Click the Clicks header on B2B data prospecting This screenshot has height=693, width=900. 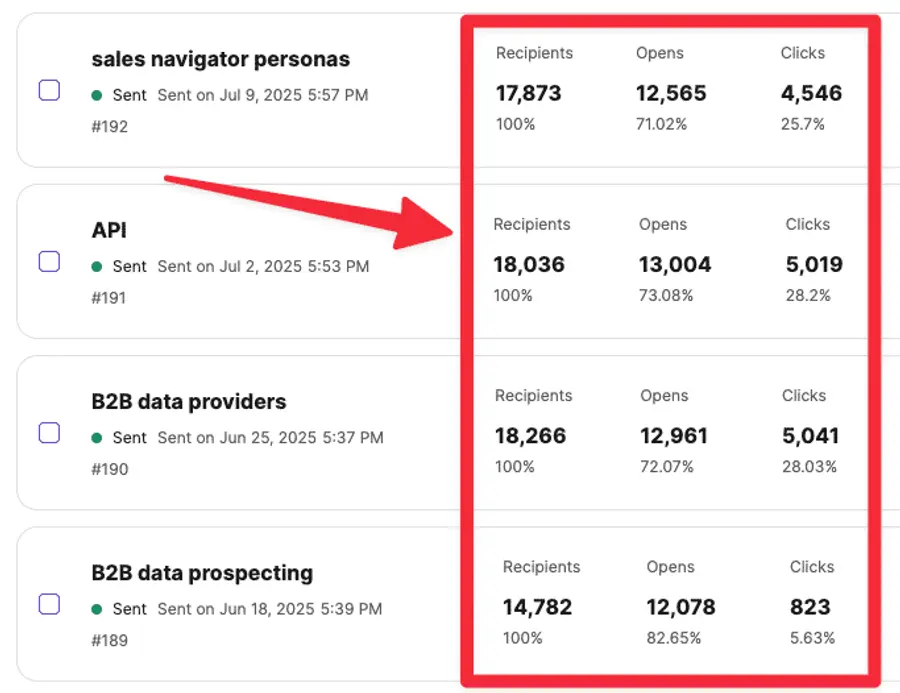(x=811, y=566)
